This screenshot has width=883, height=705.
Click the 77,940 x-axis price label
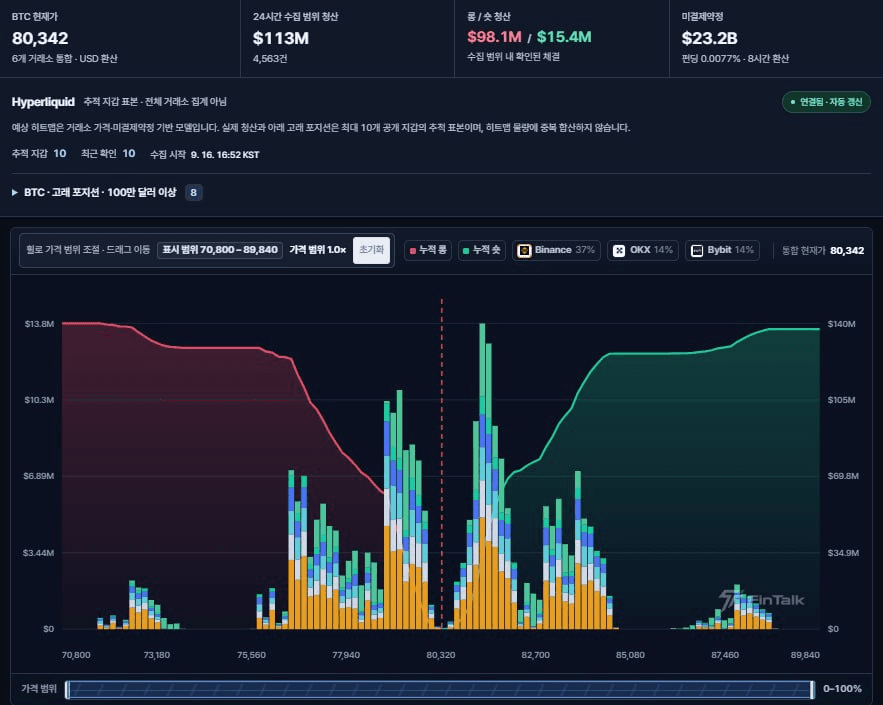click(346, 655)
